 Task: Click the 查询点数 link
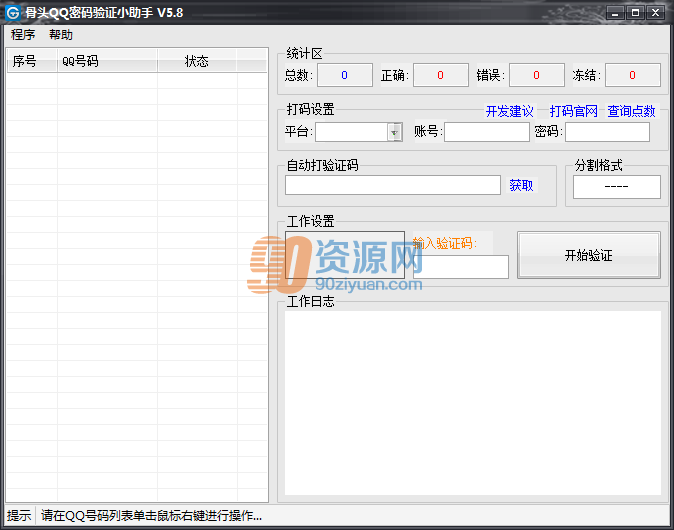pos(631,111)
